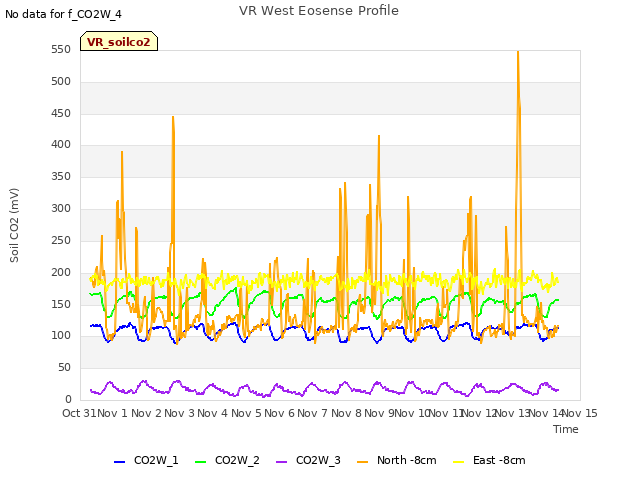Click the chart title VR West Eosense Profile
The image size is (640, 480).
tap(319, 11)
